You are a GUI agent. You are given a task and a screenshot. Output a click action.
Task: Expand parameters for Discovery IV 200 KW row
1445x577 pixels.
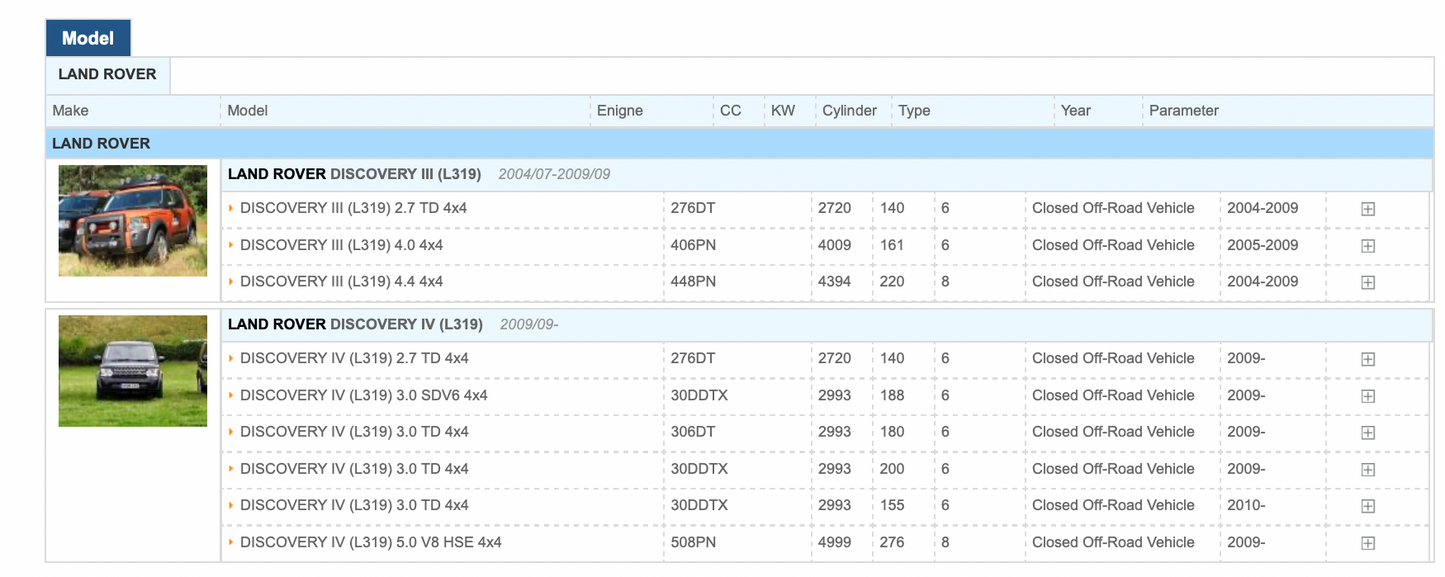(x=1368, y=470)
